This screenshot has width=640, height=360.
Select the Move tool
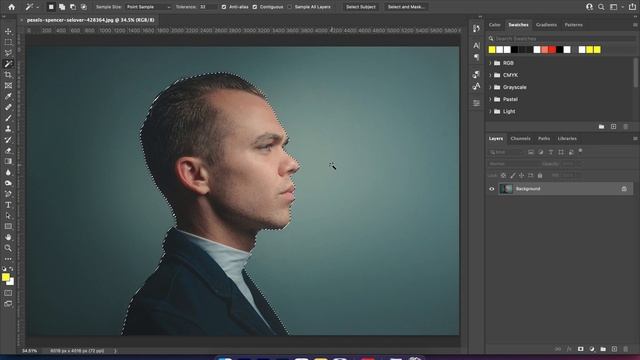point(8,31)
